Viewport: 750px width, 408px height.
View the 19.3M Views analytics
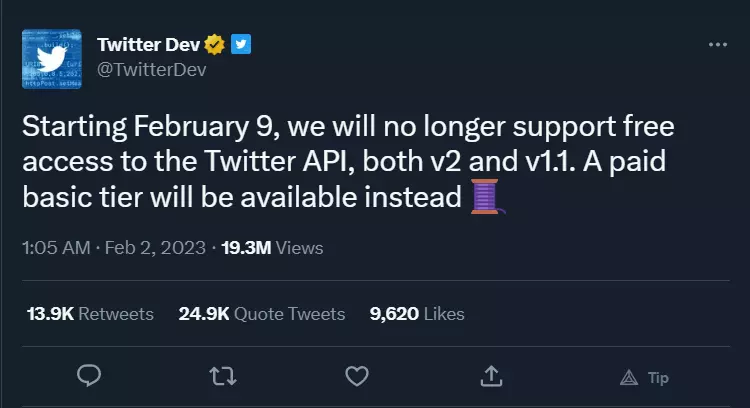[272, 248]
